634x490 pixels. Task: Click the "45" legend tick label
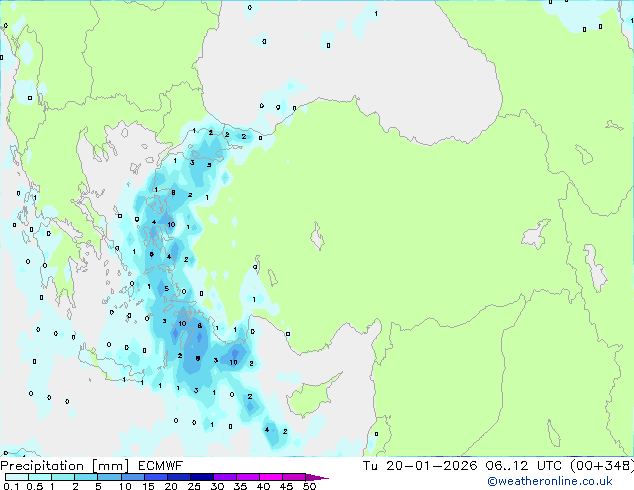(286, 486)
